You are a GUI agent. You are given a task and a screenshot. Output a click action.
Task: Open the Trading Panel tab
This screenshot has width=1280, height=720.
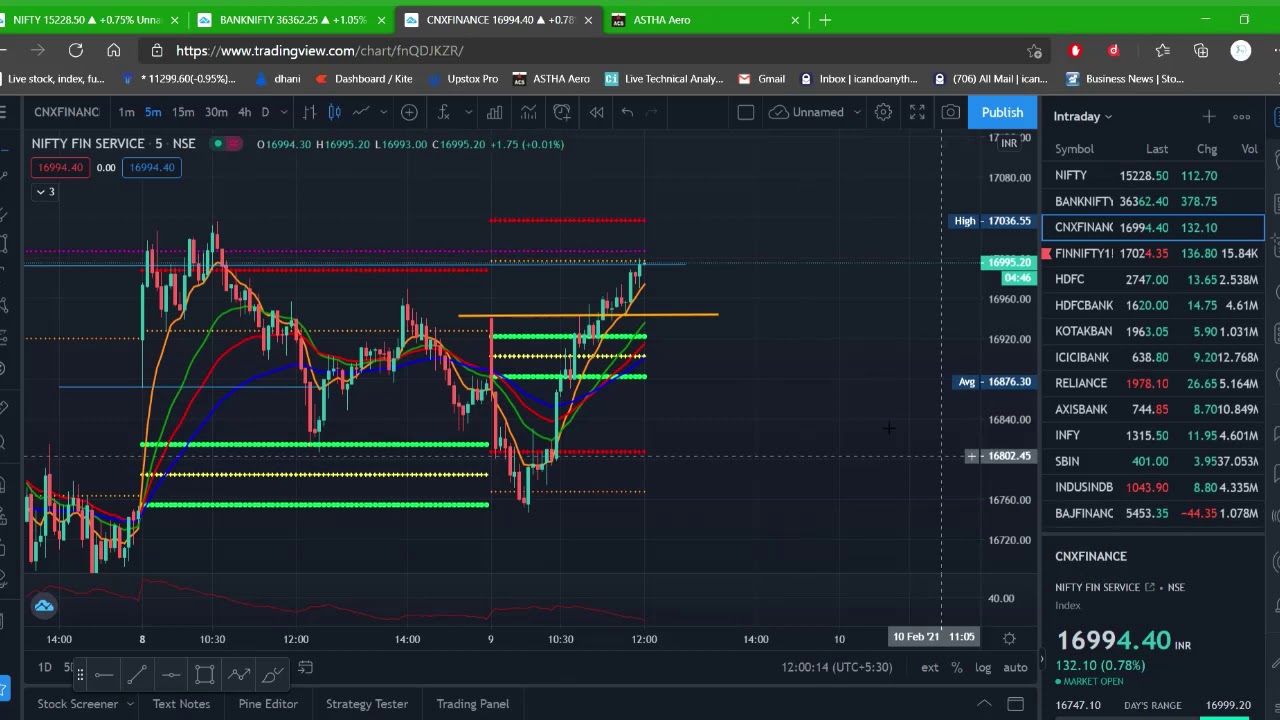472,704
